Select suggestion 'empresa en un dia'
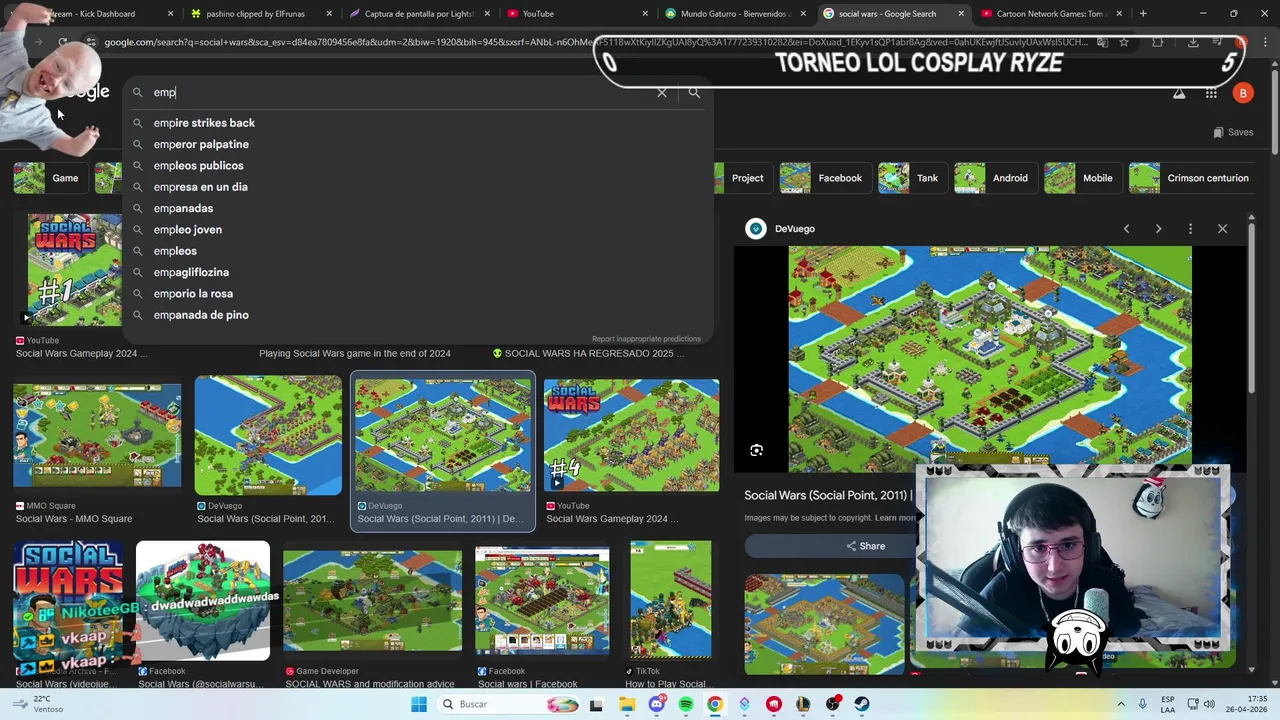 point(418,187)
